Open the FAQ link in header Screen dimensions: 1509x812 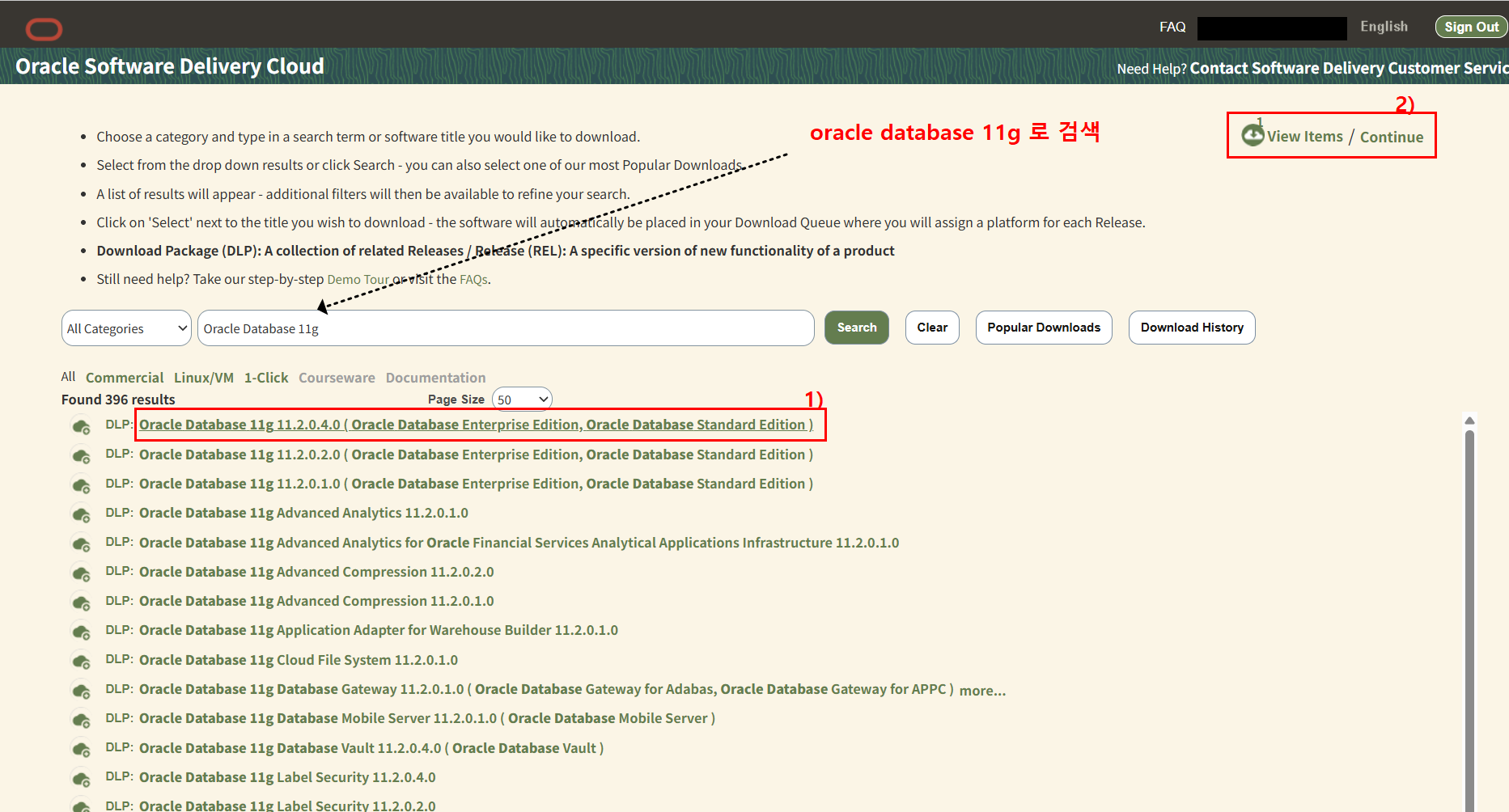[x=1172, y=27]
